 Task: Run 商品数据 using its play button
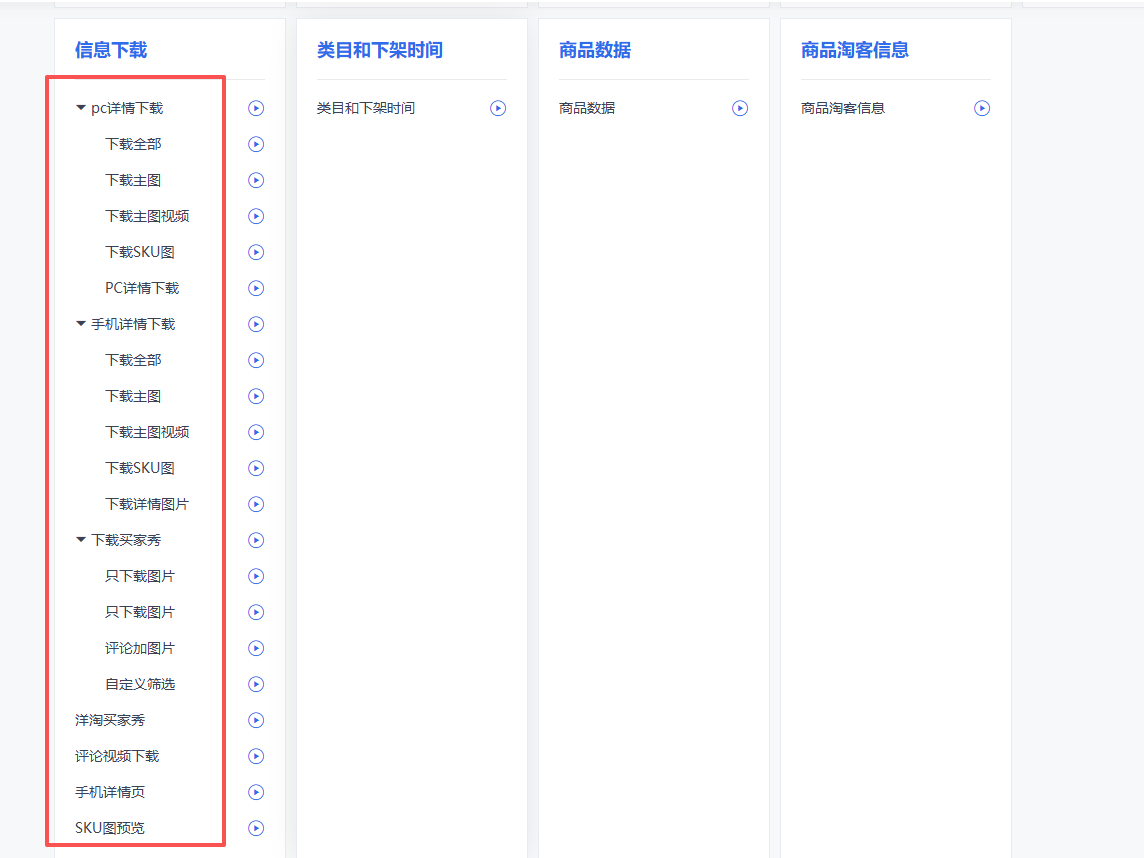click(740, 108)
